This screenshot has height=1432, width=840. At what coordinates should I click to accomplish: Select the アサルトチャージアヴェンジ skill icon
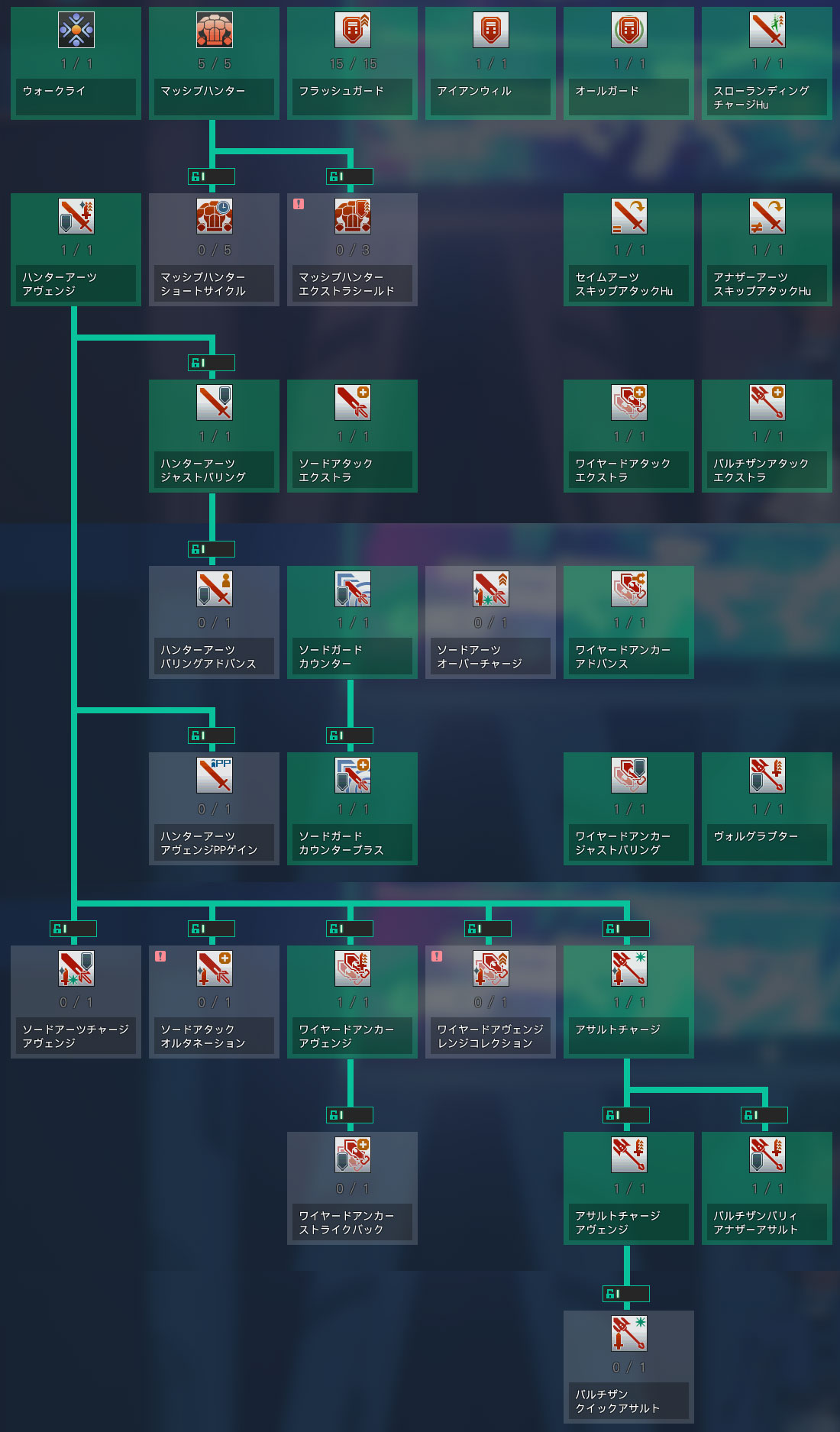[629, 1155]
